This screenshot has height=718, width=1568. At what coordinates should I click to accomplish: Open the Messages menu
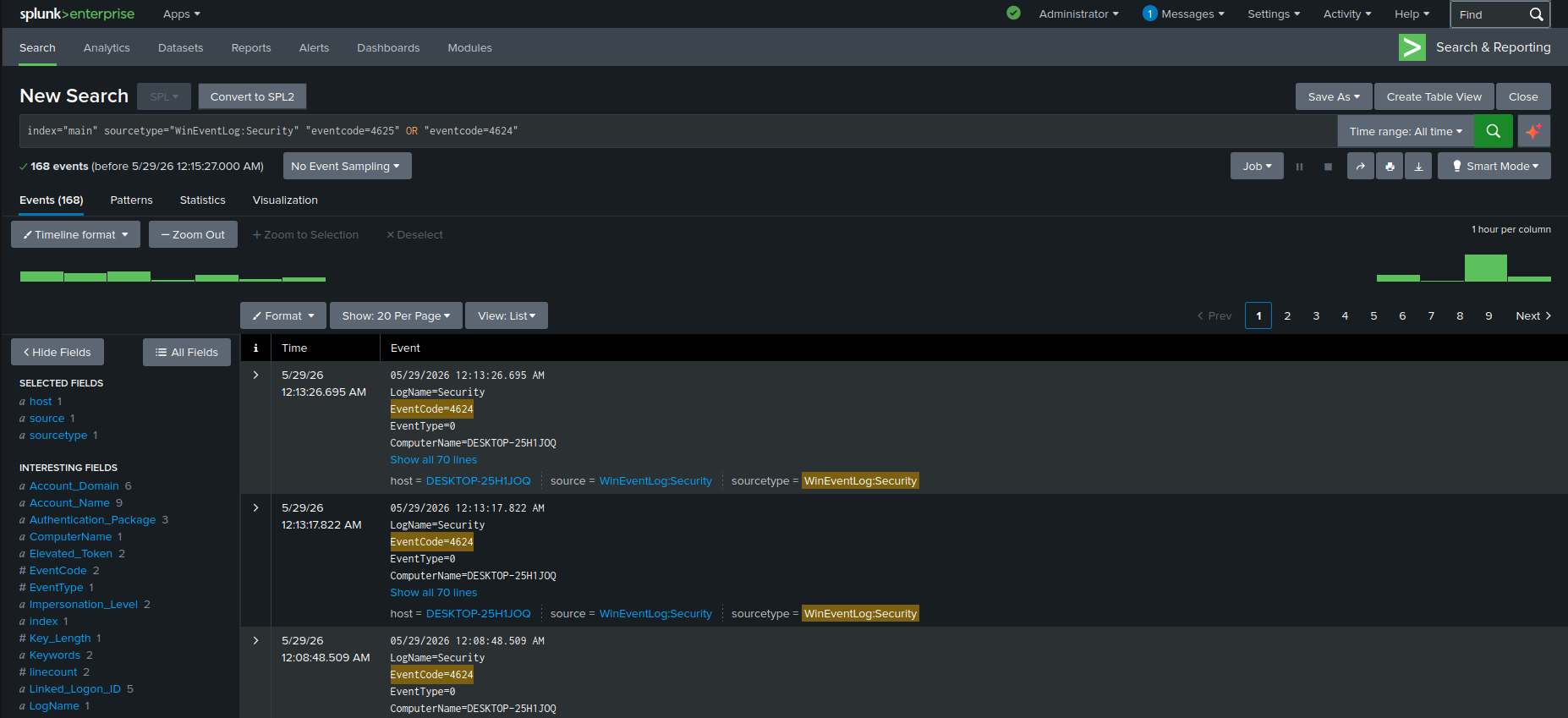click(1183, 14)
